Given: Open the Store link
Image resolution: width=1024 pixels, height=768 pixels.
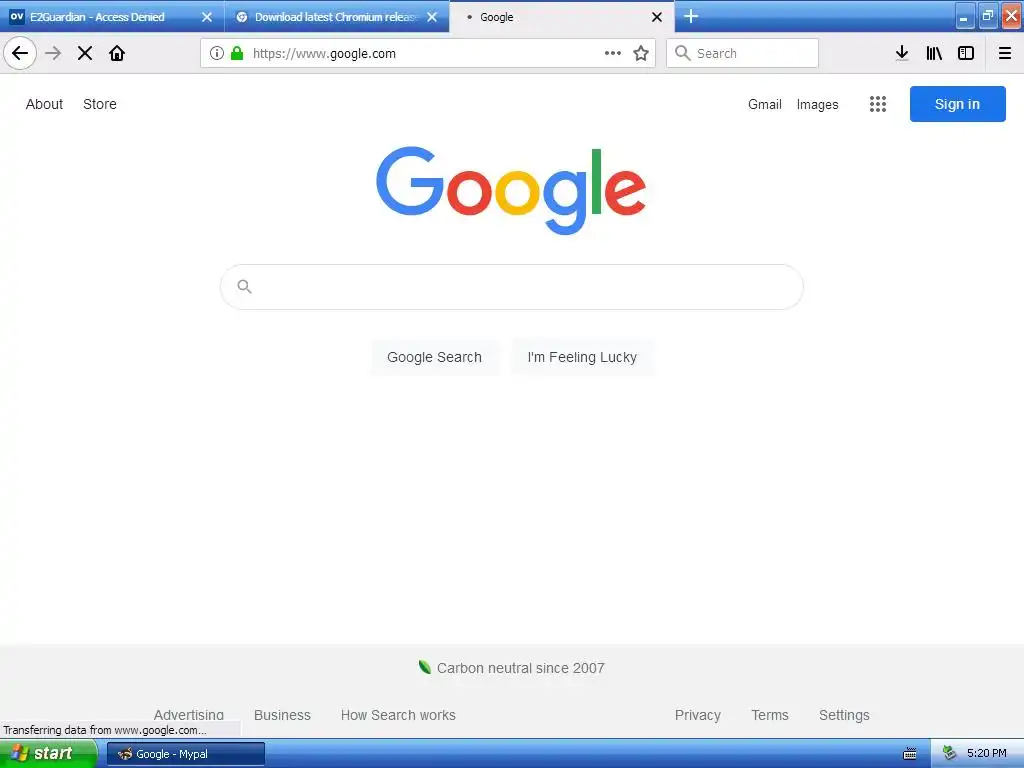Looking at the screenshot, I should (100, 104).
